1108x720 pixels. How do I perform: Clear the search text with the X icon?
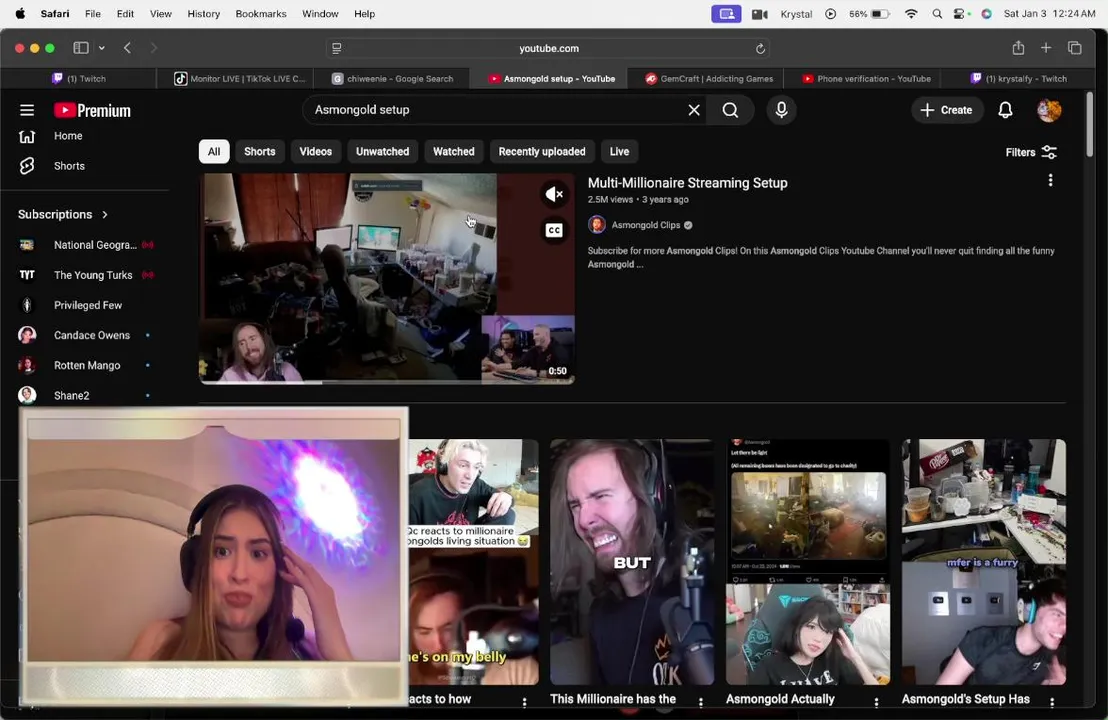(x=694, y=110)
